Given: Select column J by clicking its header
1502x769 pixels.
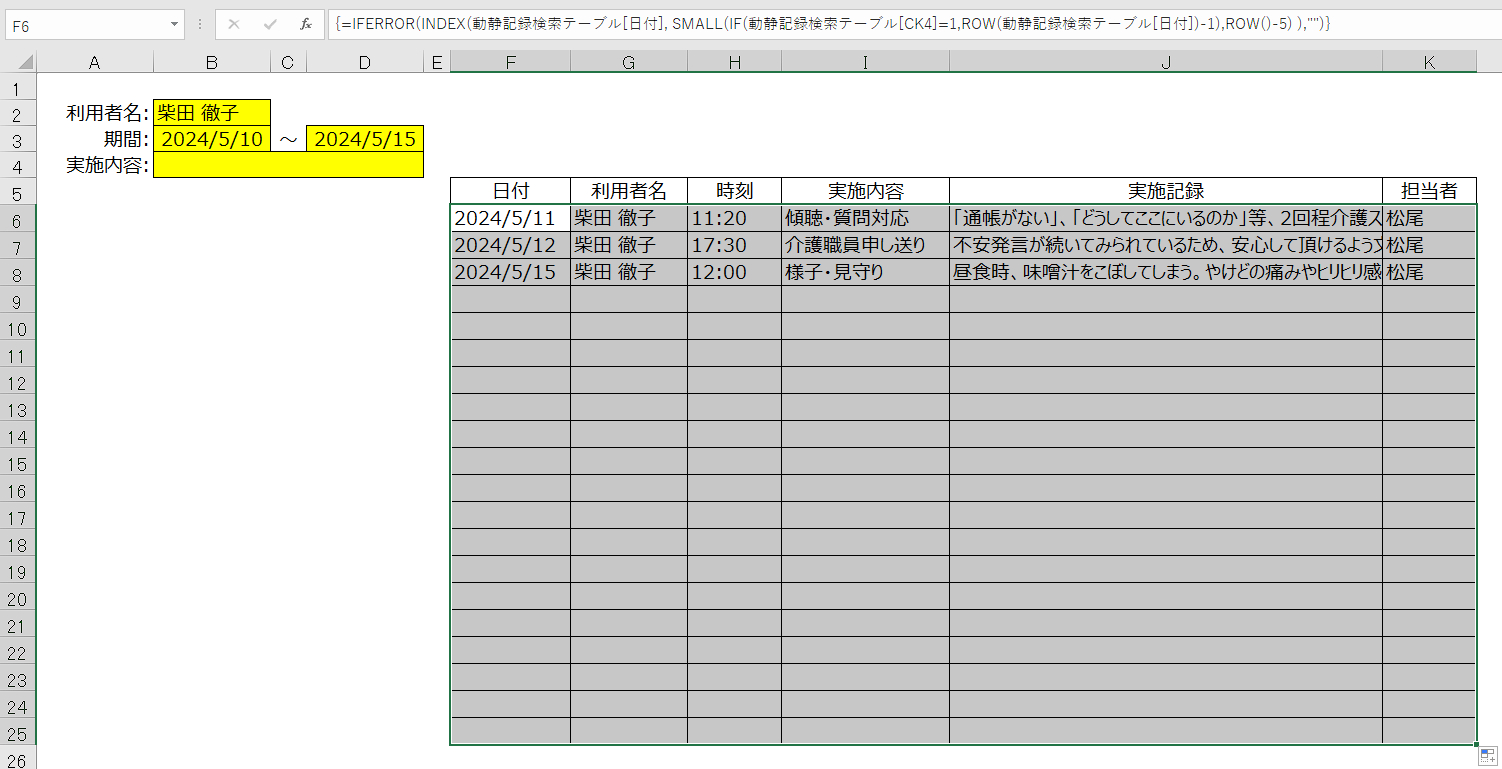Looking at the screenshot, I should [1166, 61].
